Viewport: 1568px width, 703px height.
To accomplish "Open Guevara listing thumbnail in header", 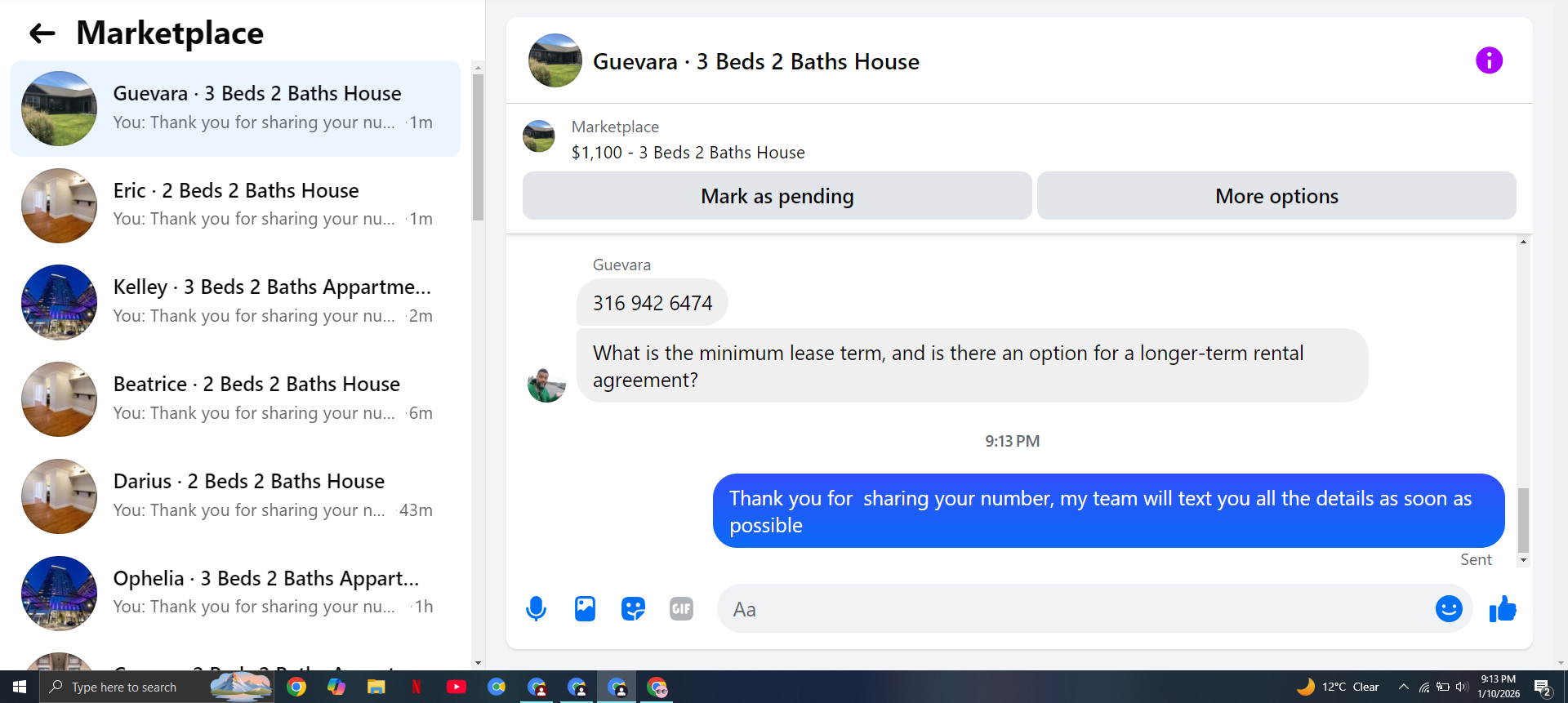I will 555,60.
